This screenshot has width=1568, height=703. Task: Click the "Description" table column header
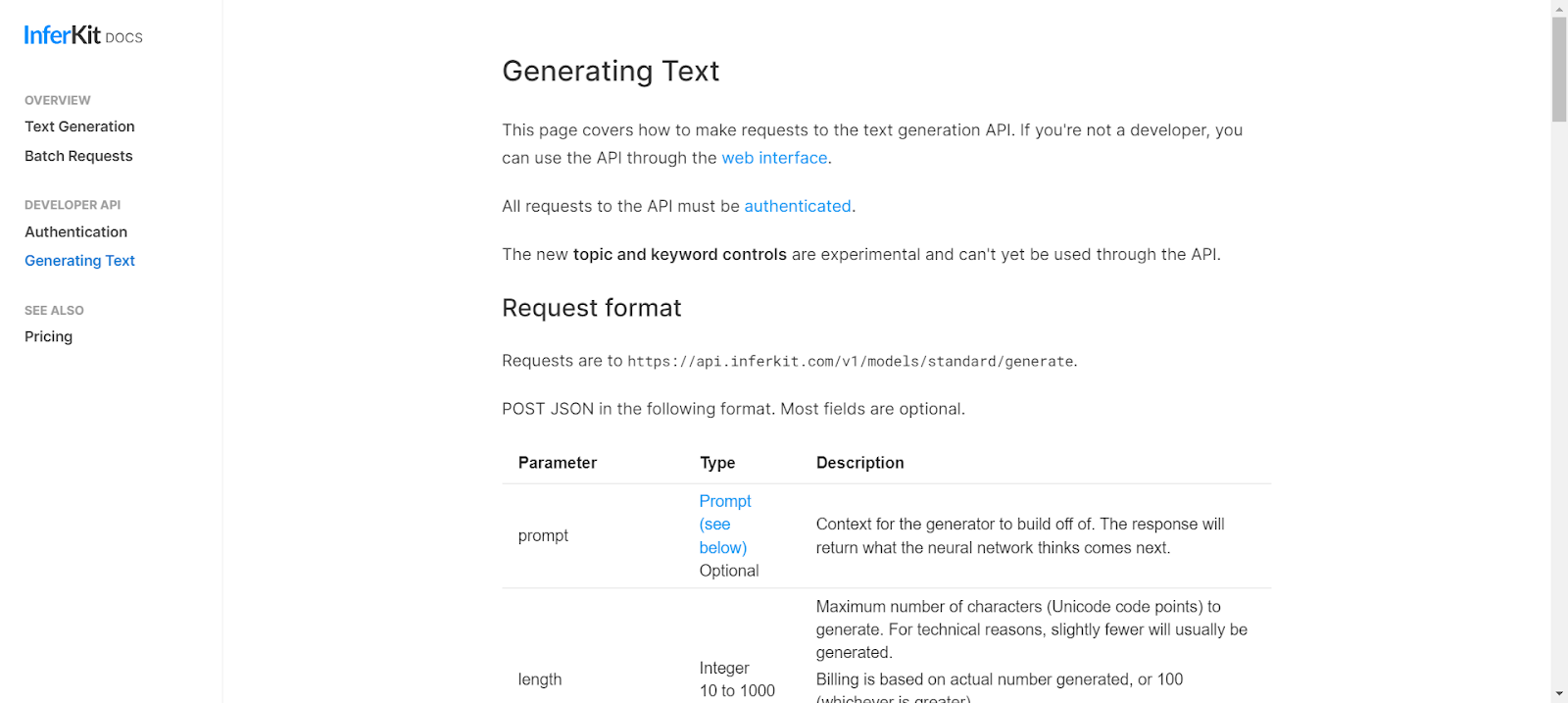click(859, 463)
